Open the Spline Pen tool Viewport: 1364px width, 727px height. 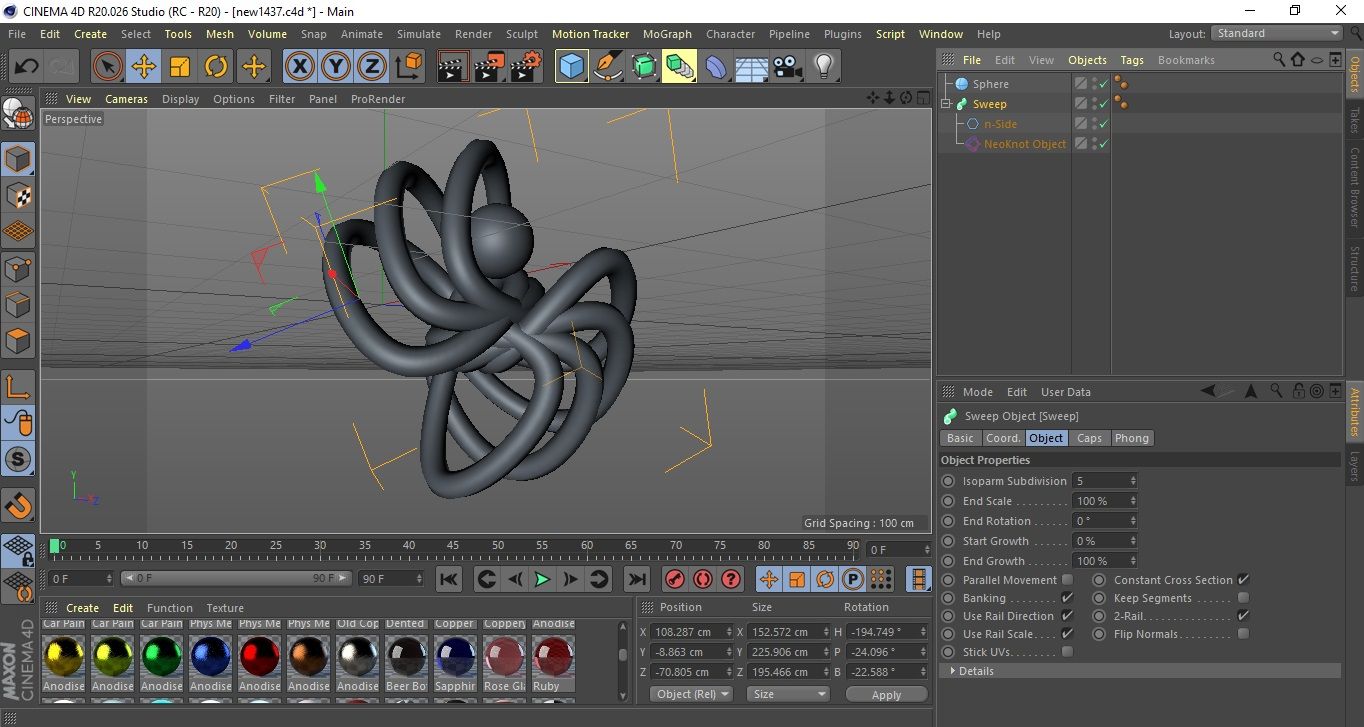tap(607, 67)
